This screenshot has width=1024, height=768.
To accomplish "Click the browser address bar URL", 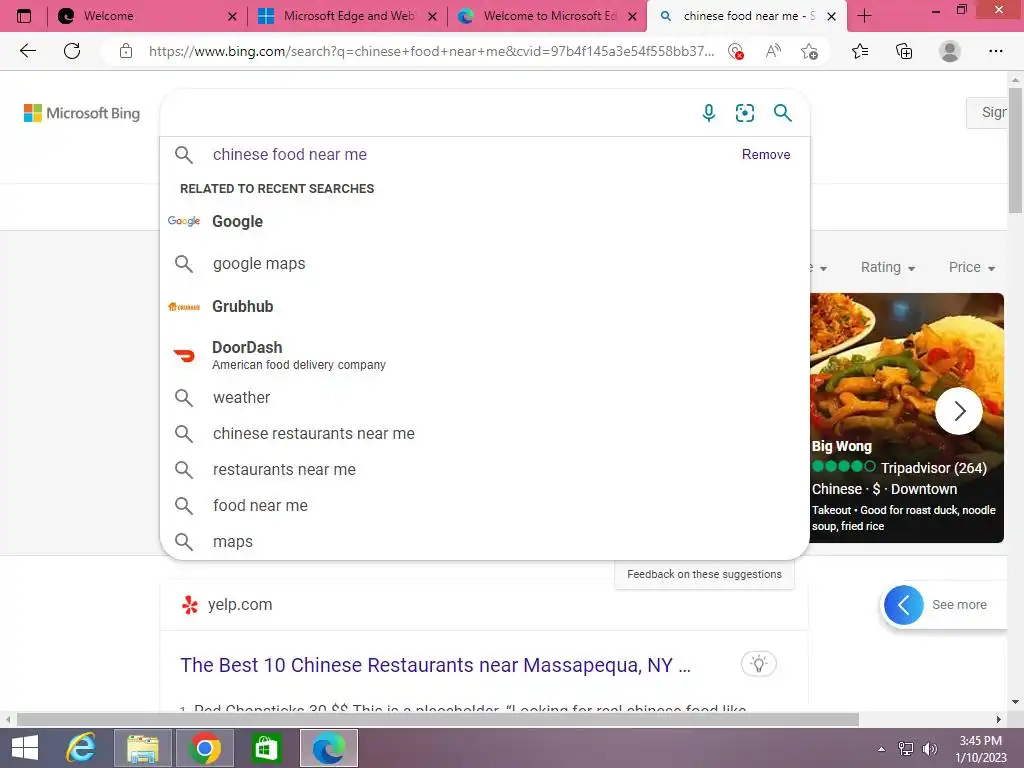I will (431, 51).
